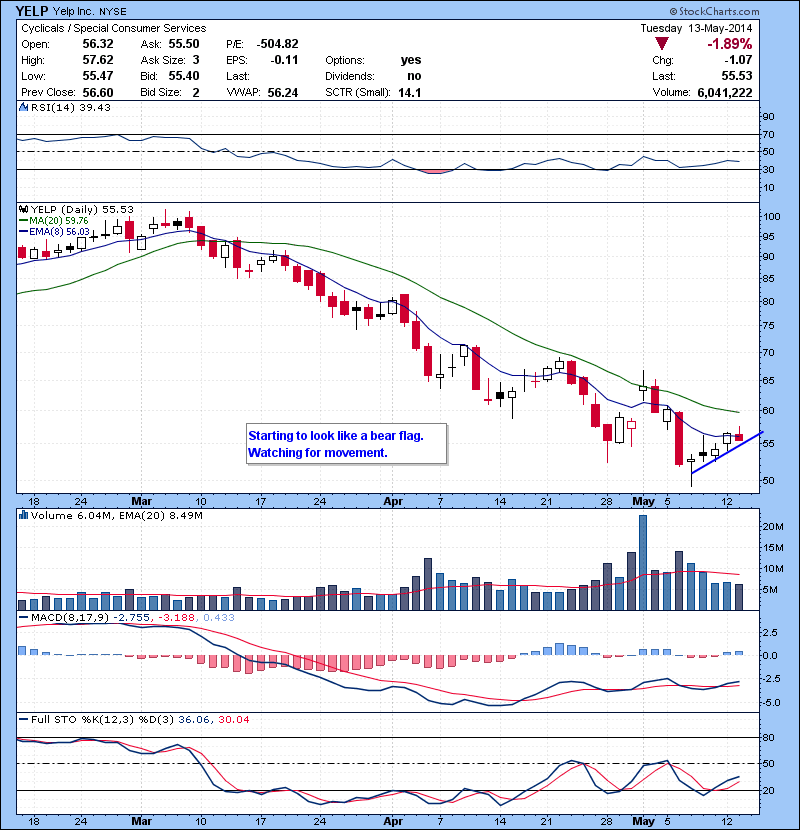Click the Chg value -1.07
Viewport: 800px width, 830px height.
(x=738, y=60)
